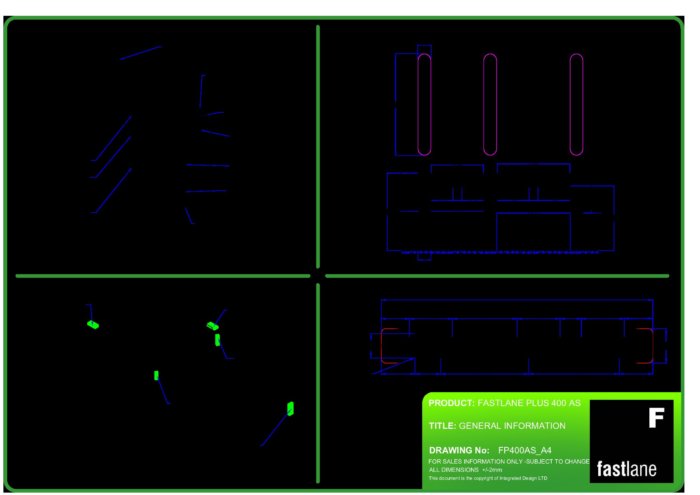Screen dimensions: 700x495
Task: Click the 'fastlane' logo wordmark
Action: coord(626,469)
